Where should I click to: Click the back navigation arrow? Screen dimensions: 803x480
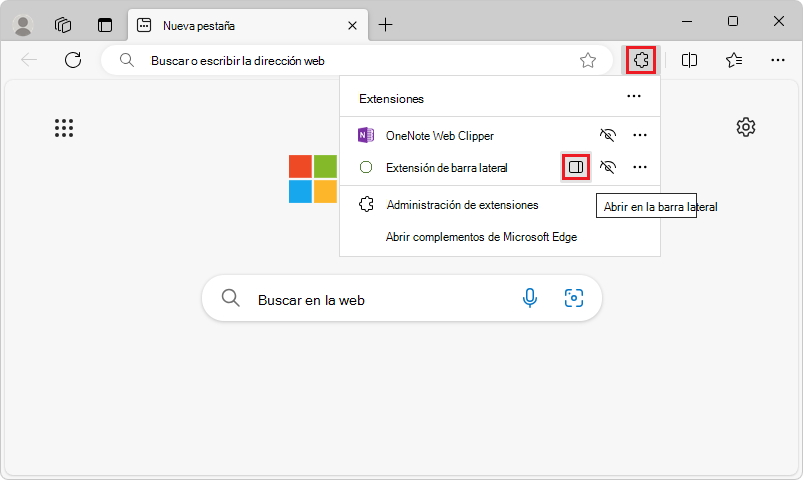(29, 60)
